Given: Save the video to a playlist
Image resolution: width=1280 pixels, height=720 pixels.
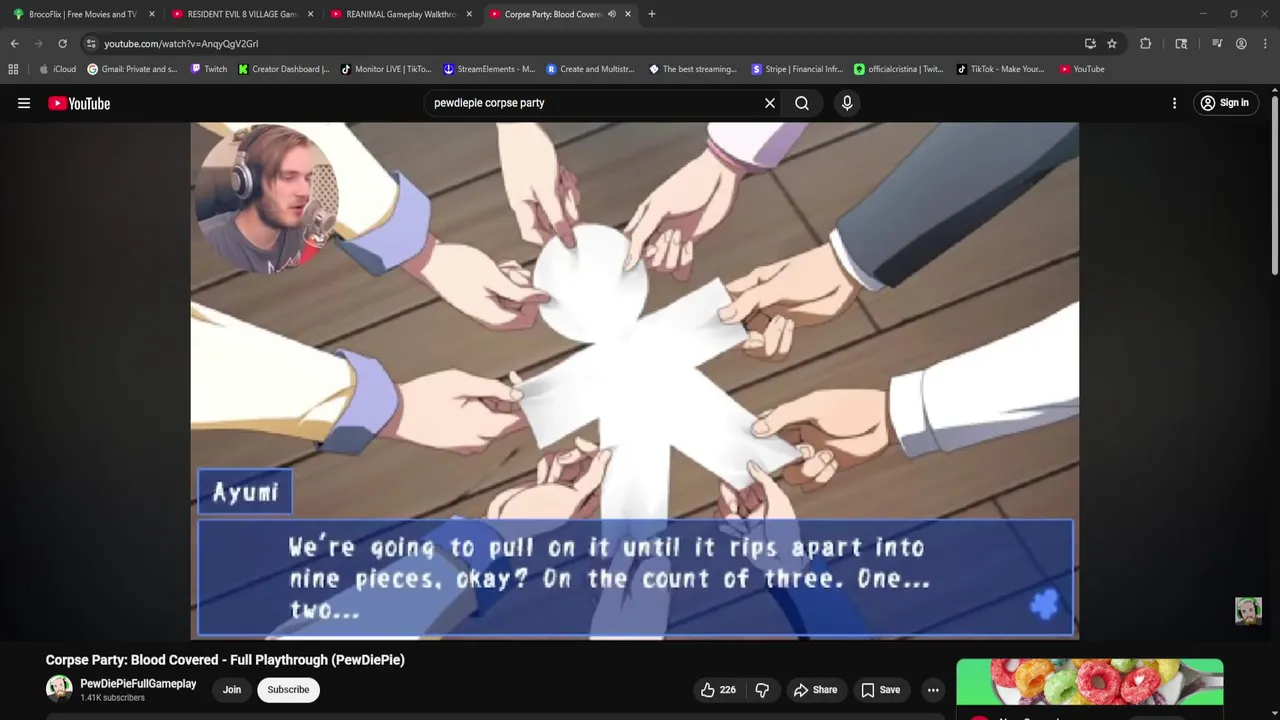Looking at the screenshot, I should coord(881,690).
